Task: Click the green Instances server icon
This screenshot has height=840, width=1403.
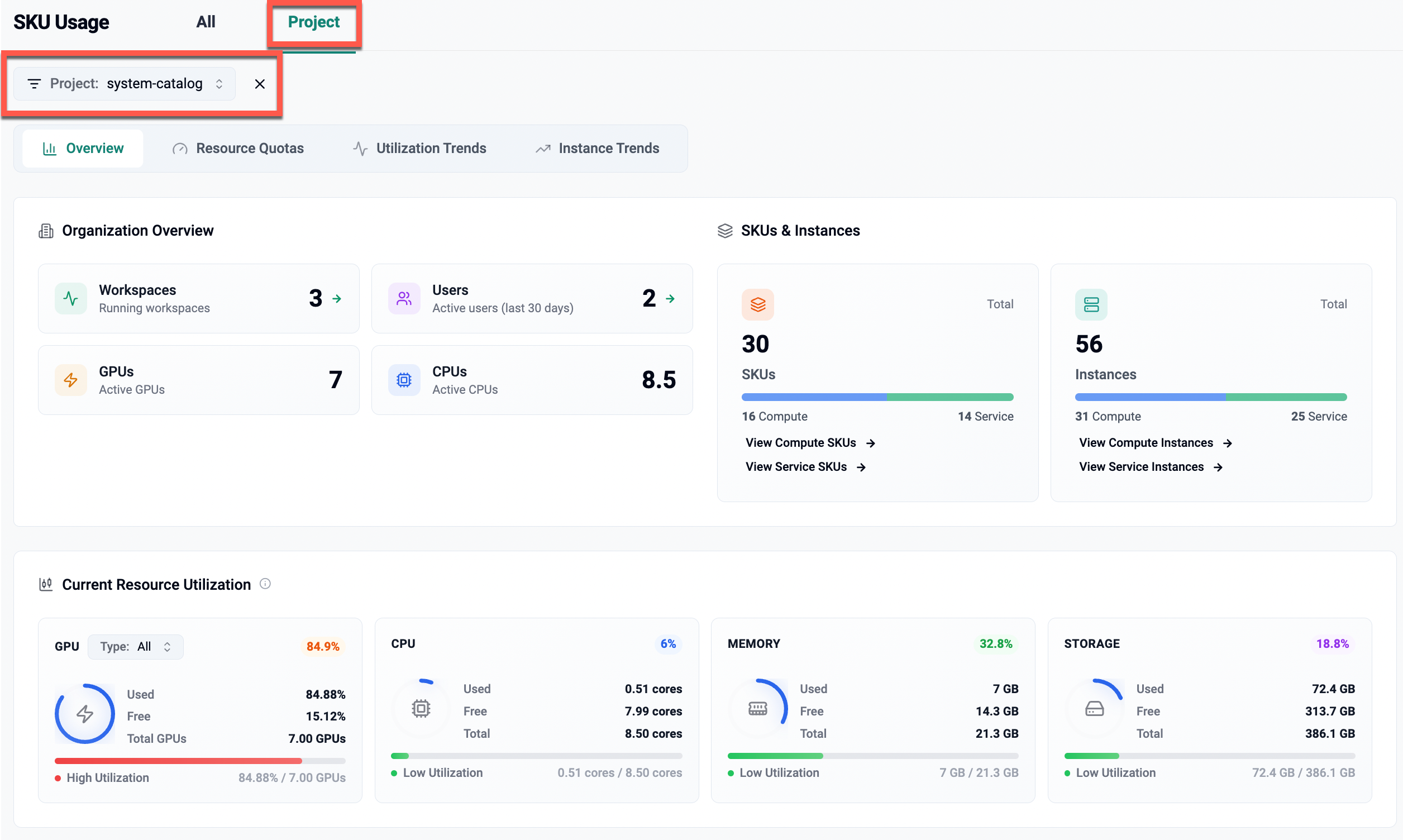Action: [x=1091, y=304]
